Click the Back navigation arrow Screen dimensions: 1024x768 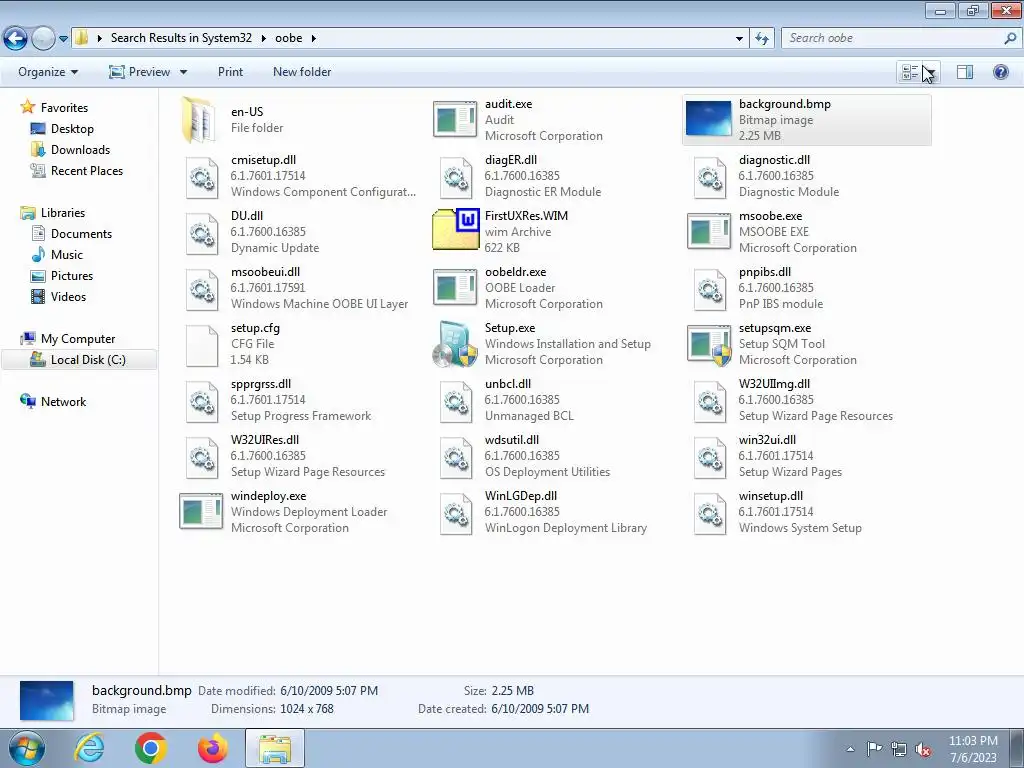(16, 39)
